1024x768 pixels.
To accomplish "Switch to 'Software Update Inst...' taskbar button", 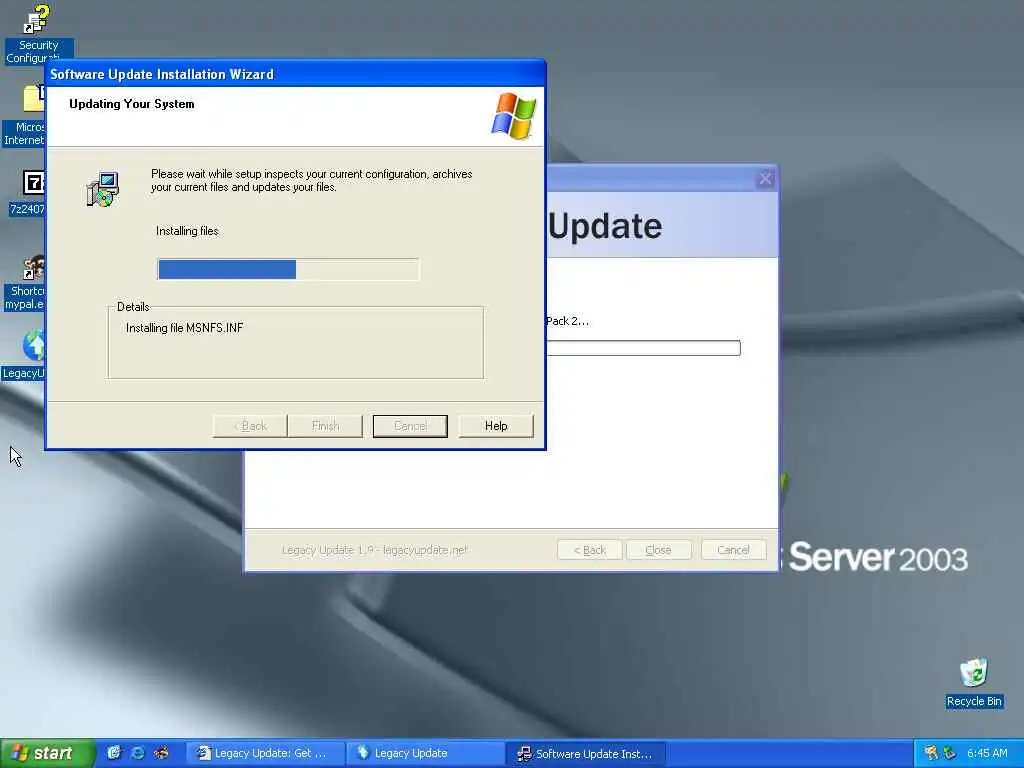I will 586,754.
